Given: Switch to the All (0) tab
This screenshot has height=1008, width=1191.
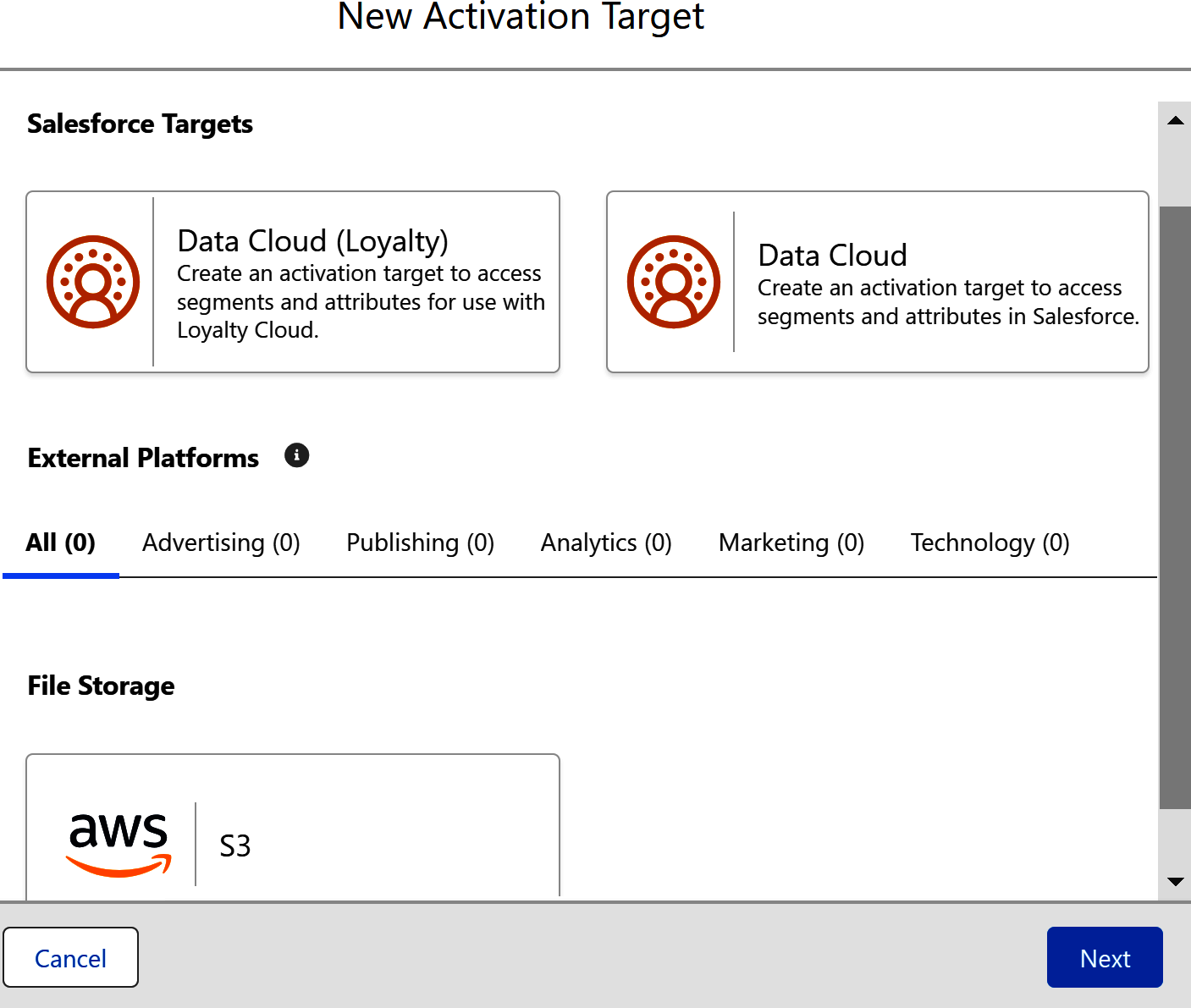Looking at the screenshot, I should [x=61, y=543].
